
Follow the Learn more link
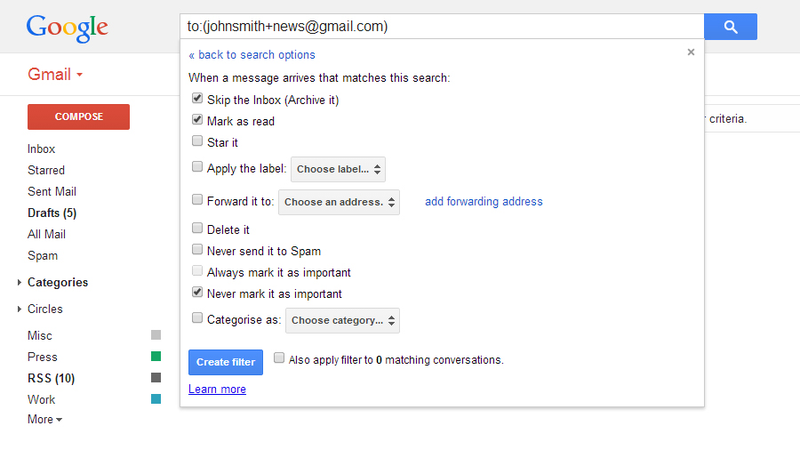click(217, 389)
